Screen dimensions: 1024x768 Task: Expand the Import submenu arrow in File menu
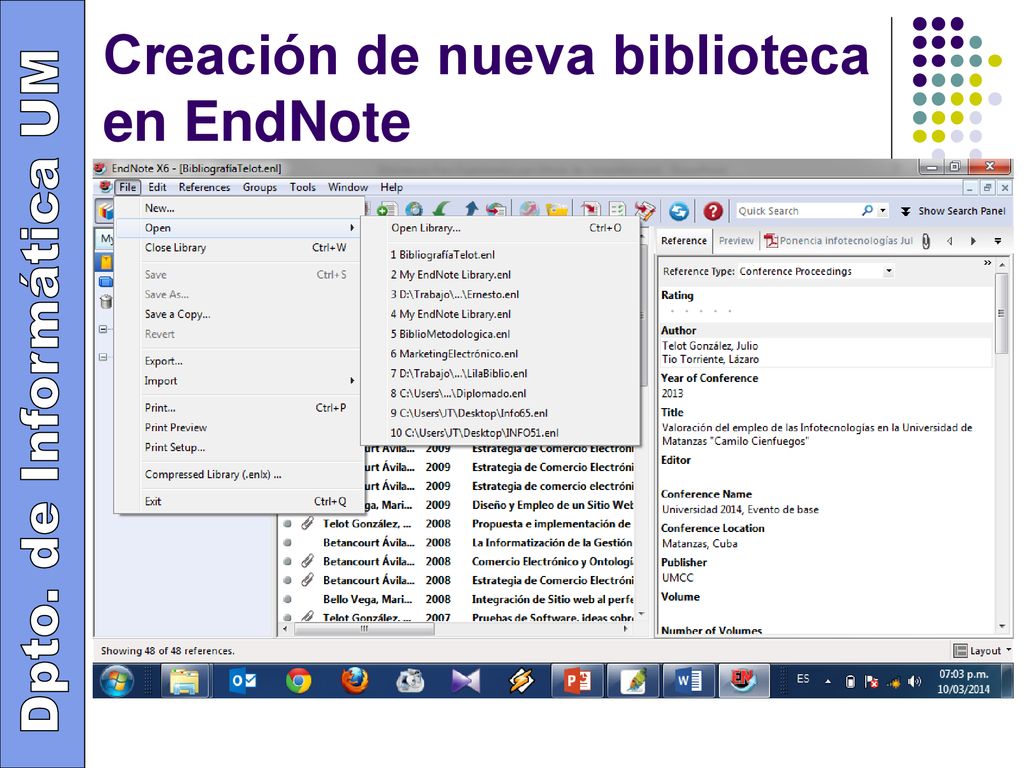pos(352,381)
